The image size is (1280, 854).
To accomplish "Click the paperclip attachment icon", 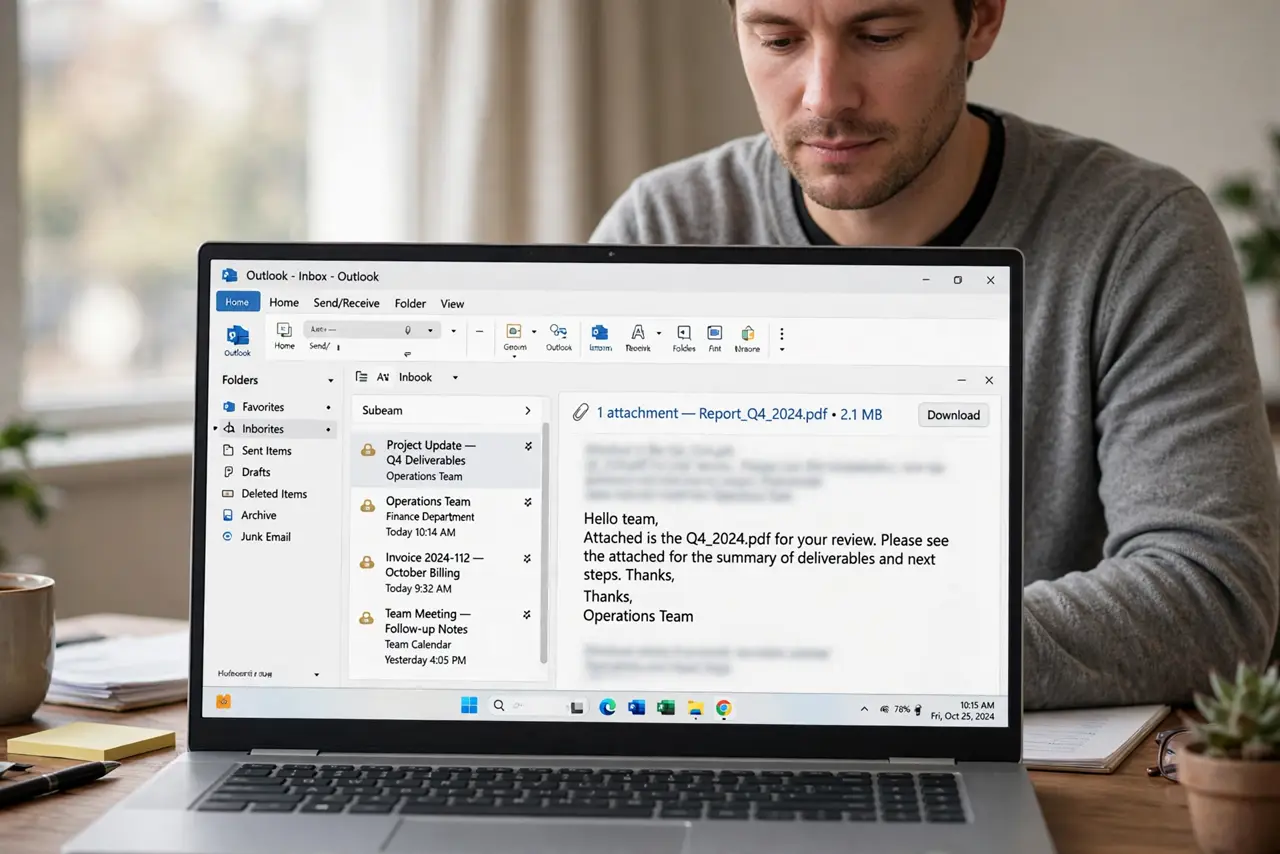I will (x=580, y=413).
